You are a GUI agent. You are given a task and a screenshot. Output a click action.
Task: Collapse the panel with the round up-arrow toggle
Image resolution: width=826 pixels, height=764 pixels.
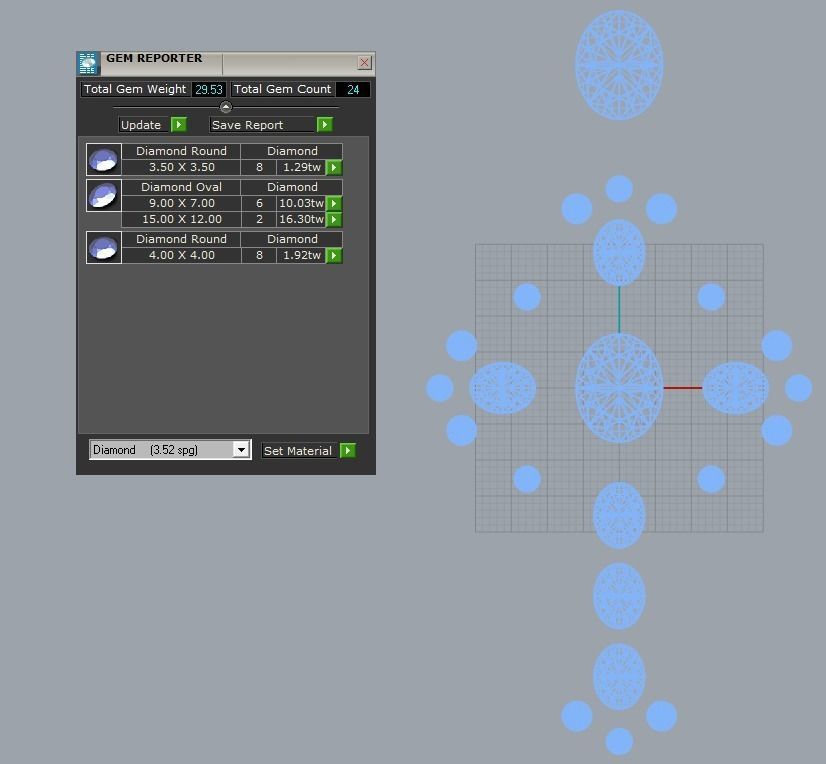[225, 107]
